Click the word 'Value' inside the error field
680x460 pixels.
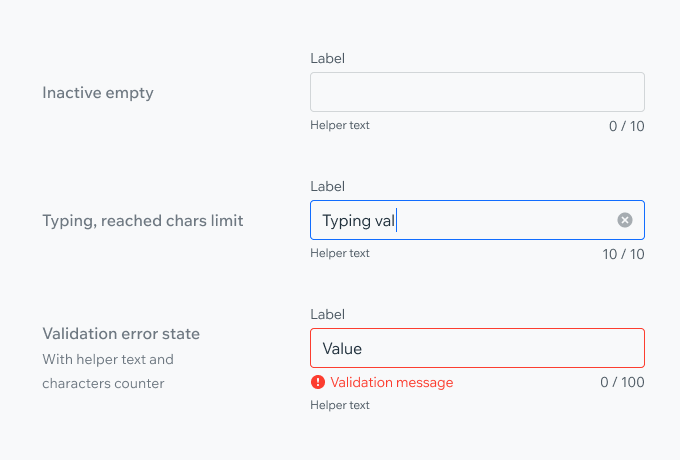pyautogui.click(x=342, y=349)
